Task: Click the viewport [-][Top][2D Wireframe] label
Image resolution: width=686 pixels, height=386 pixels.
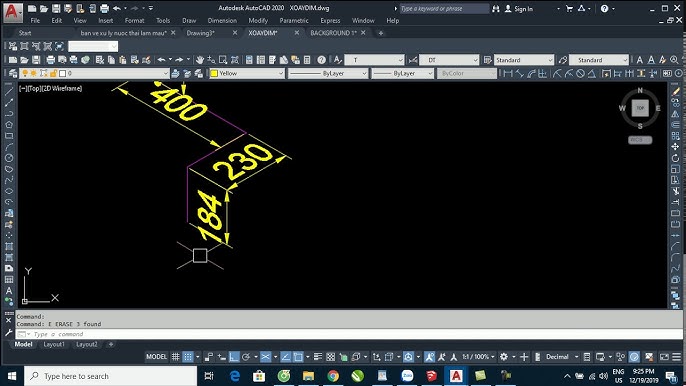Action: 50,88
